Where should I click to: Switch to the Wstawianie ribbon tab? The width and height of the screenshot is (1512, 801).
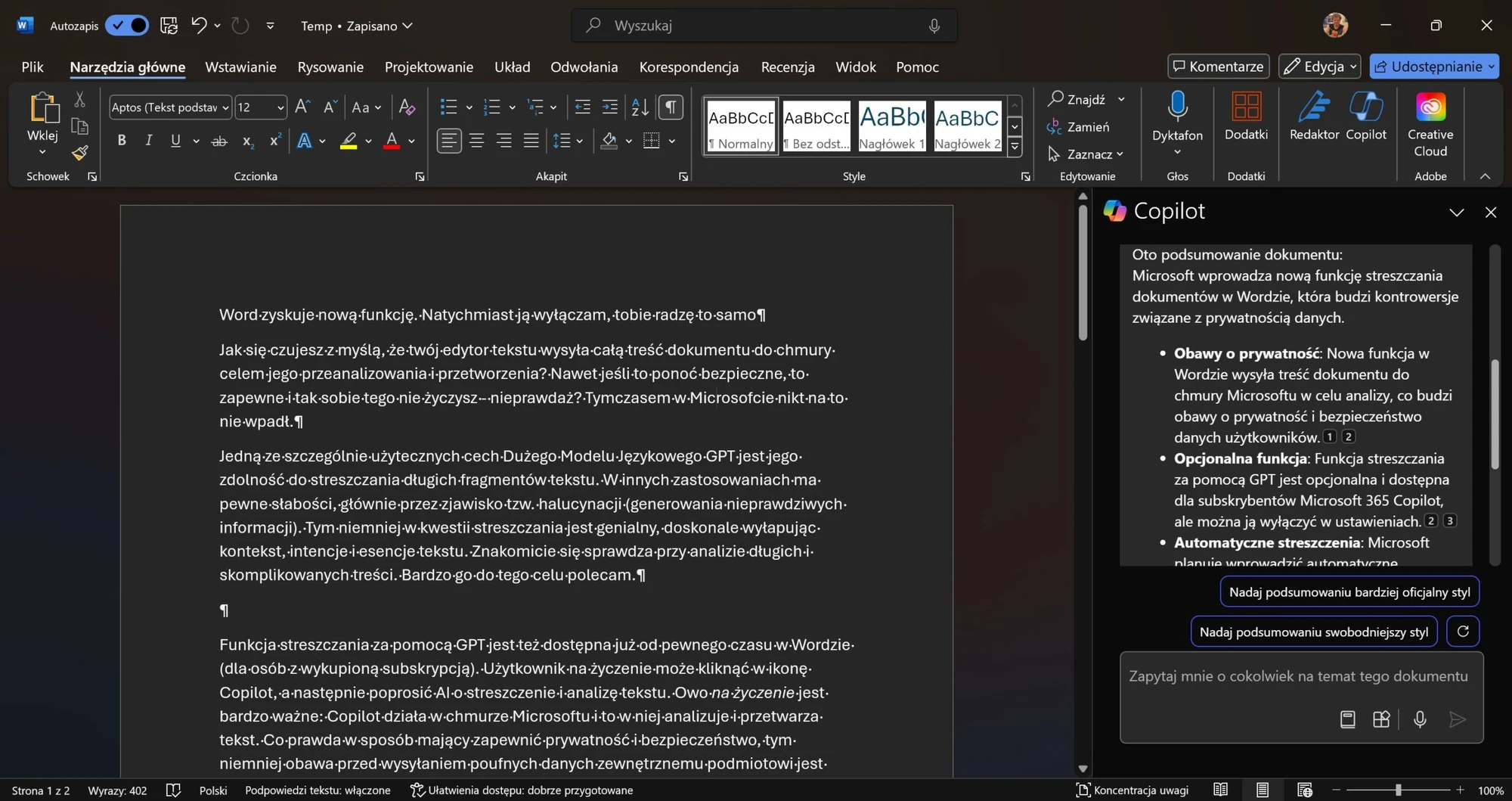(x=240, y=67)
